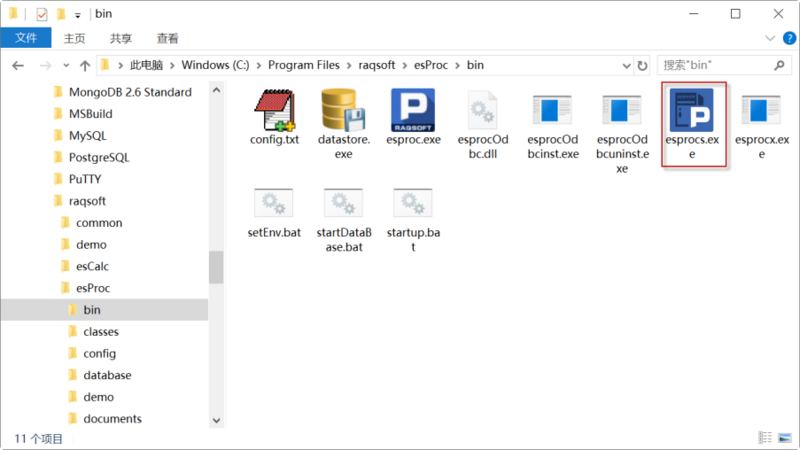The height and width of the screenshot is (450, 800).
Task: Select the esprocOdbcuninst.exe icon
Action: pos(621,110)
